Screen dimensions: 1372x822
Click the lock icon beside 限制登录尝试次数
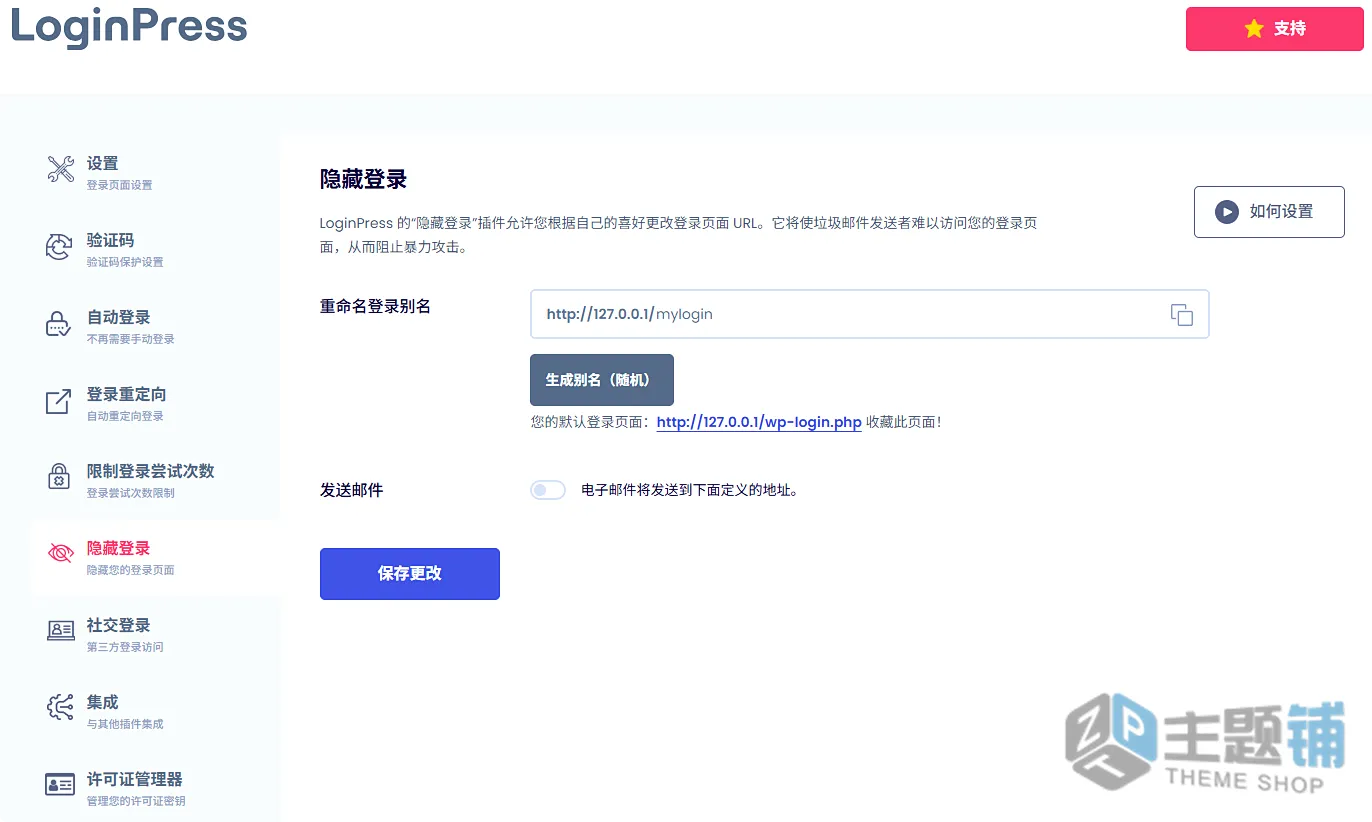point(59,476)
